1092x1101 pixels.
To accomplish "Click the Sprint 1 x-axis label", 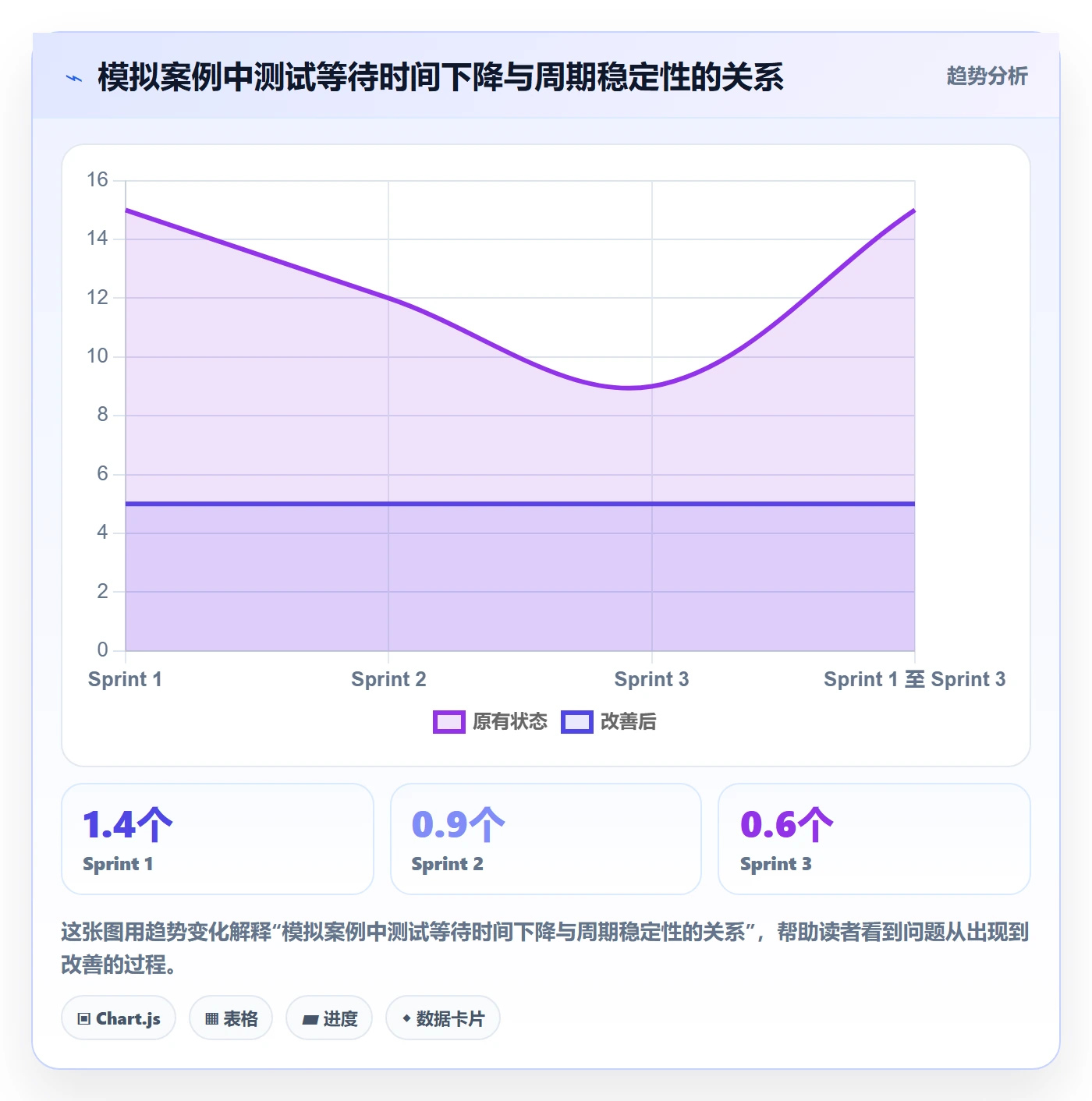I will coord(125,679).
